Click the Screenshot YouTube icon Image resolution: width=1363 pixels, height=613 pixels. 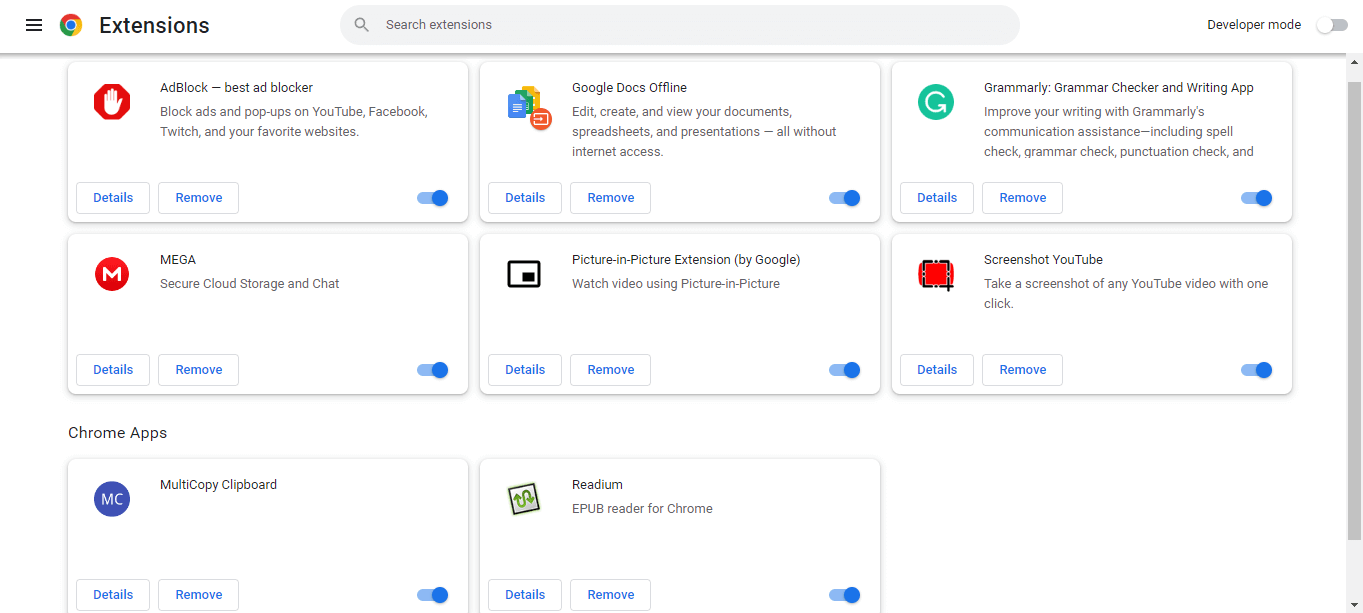[936, 274]
